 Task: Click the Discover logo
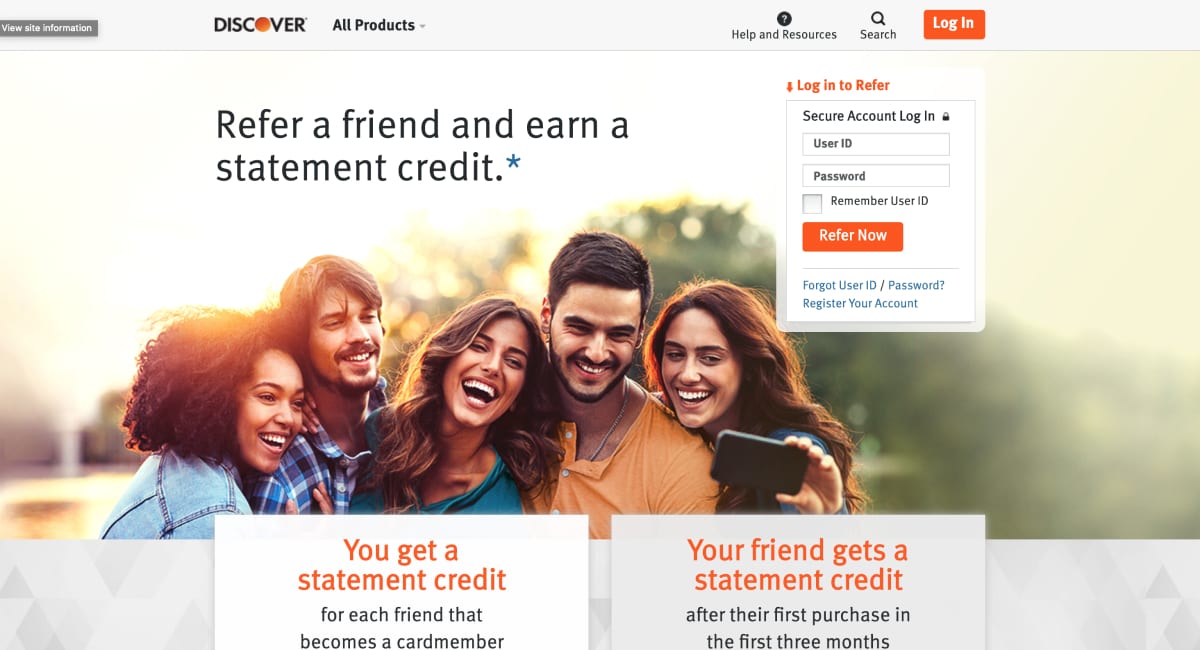pyautogui.click(x=260, y=25)
